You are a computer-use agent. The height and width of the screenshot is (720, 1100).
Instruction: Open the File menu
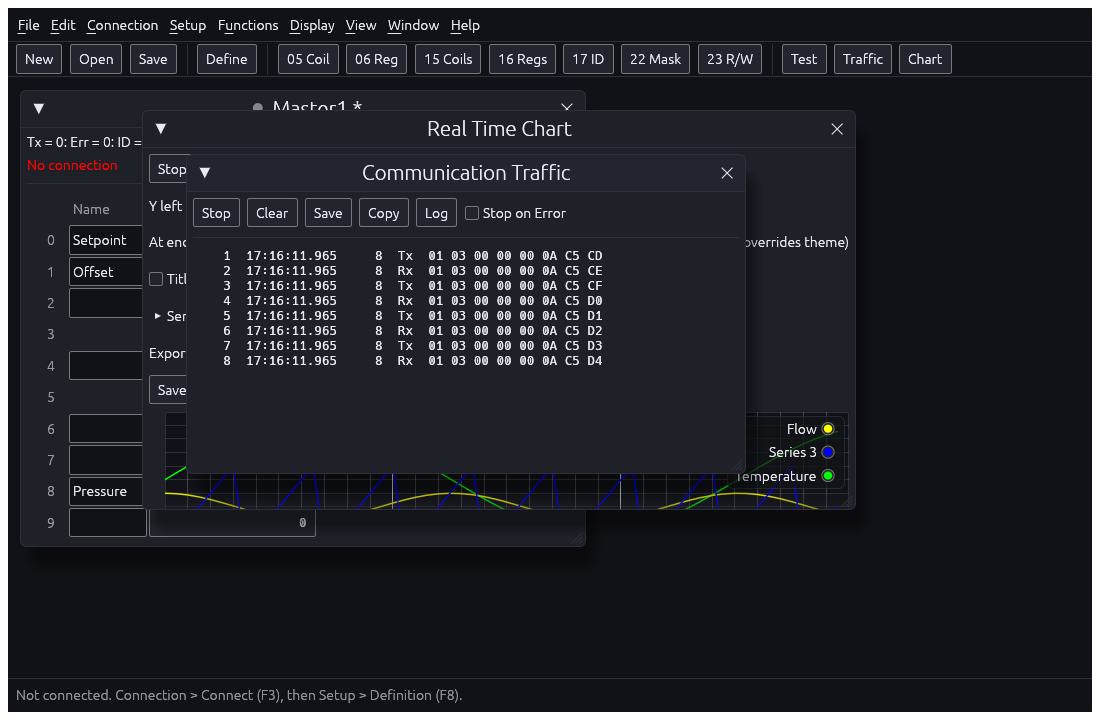coord(28,25)
